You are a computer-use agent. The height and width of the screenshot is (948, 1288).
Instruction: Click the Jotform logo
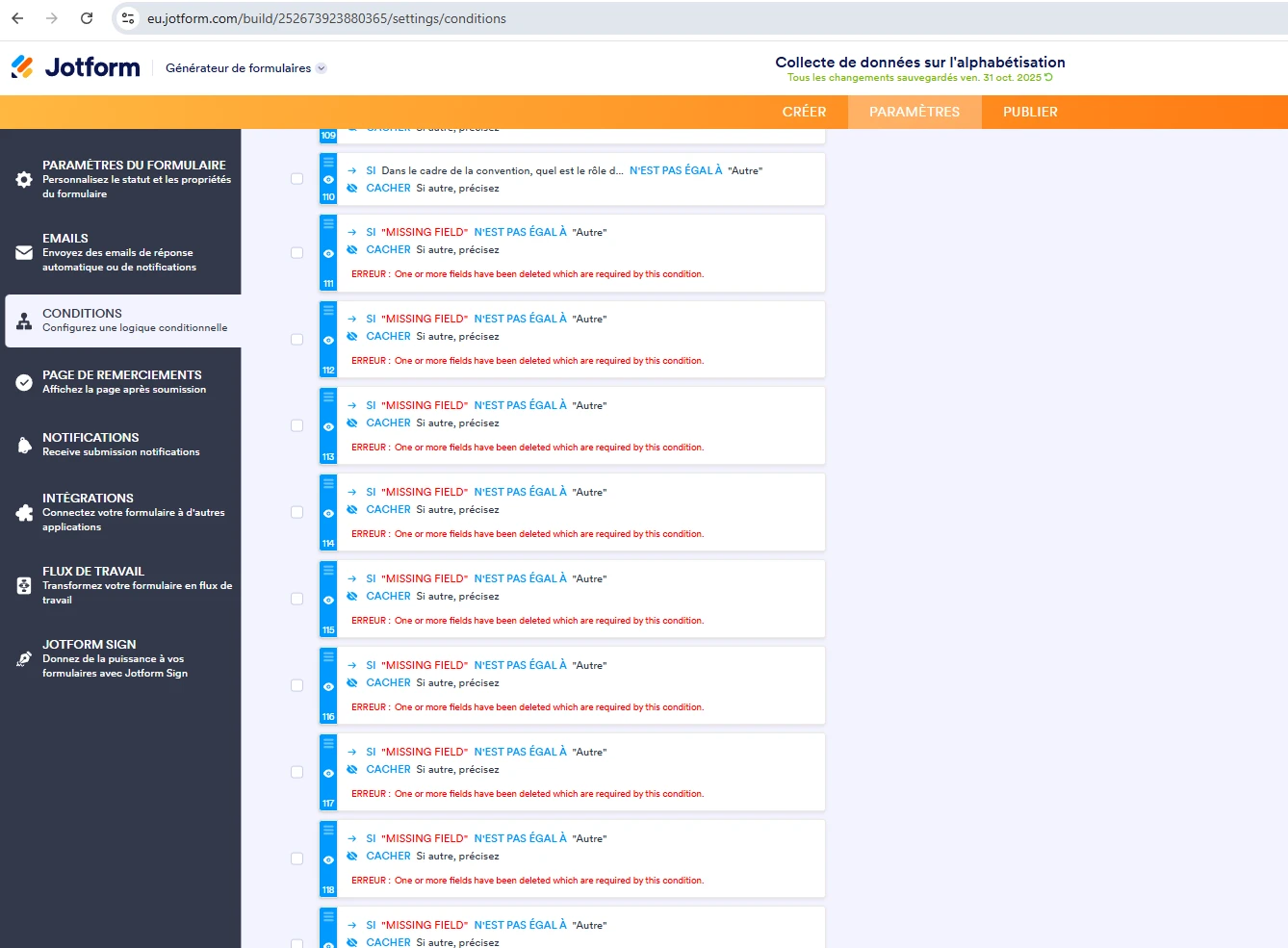pyautogui.click(x=76, y=65)
